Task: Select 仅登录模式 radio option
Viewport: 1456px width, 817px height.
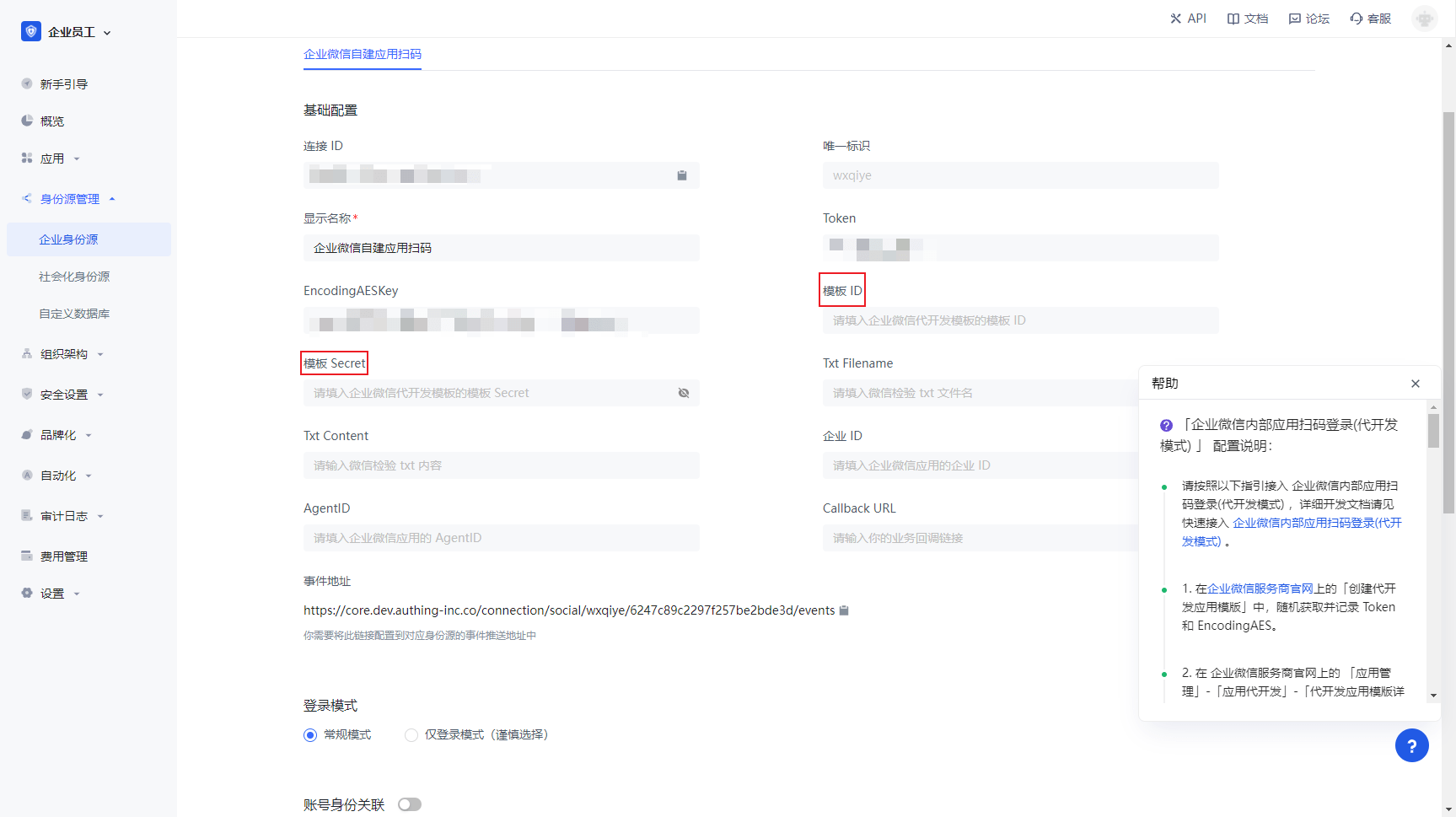Action: pyautogui.click(x=411, y=735)
